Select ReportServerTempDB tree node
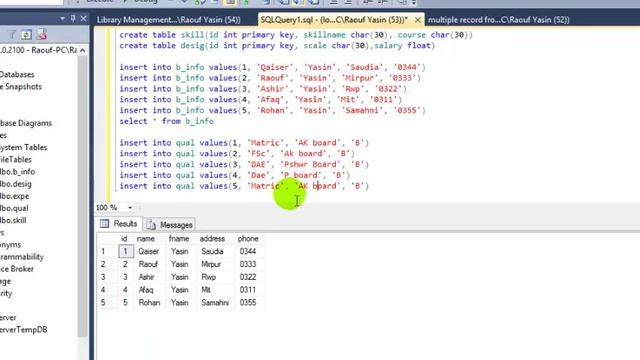 click(23, 329)
